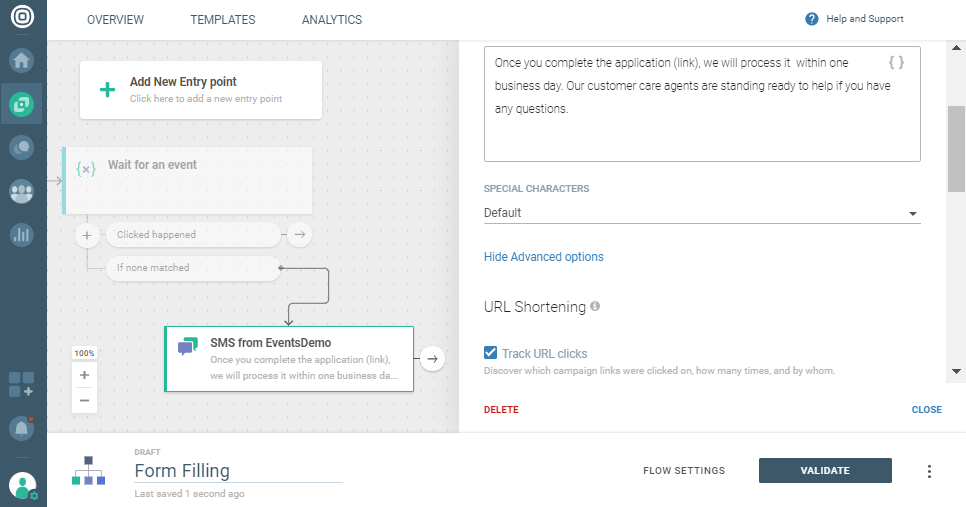Viewport: 966px width, 507px height.
Task: Open the Analytics chart icon in sidebar
Action: pyautogui.click(x=21, y=235)
